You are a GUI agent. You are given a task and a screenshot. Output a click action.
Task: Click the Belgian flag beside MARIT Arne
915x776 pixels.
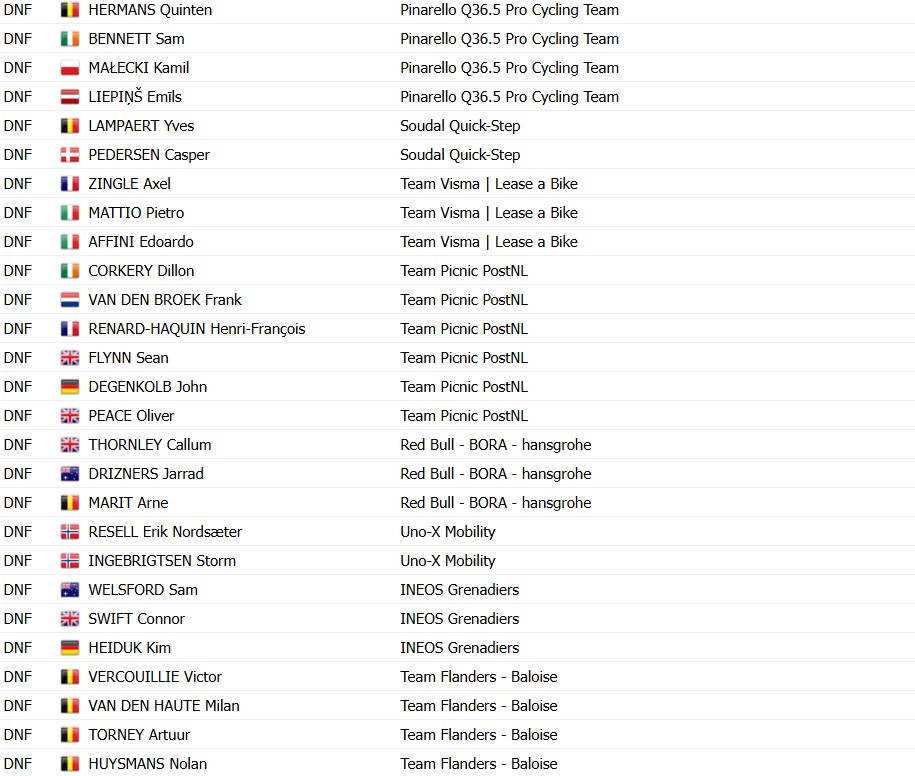point(69,503)
